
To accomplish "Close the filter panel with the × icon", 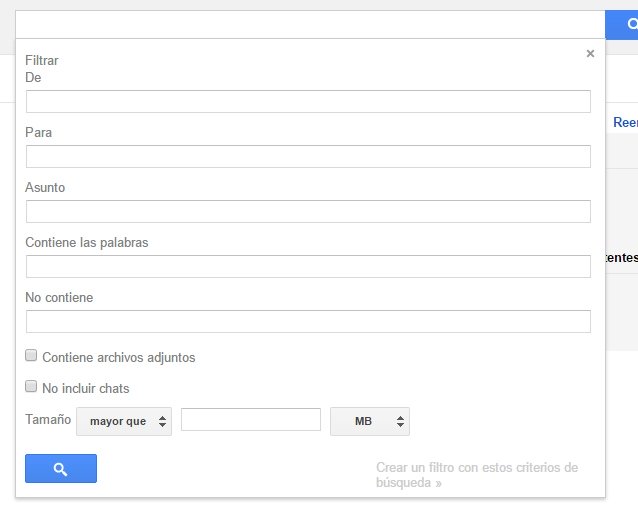I will pyautogui.click(x=590, y=54).
